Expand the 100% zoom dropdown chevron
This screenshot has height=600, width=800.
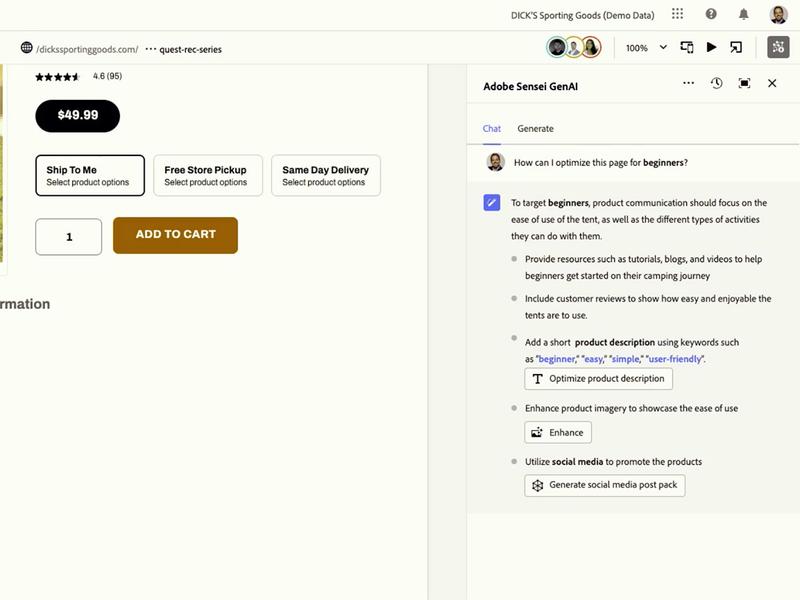click(x=663, y=47)
